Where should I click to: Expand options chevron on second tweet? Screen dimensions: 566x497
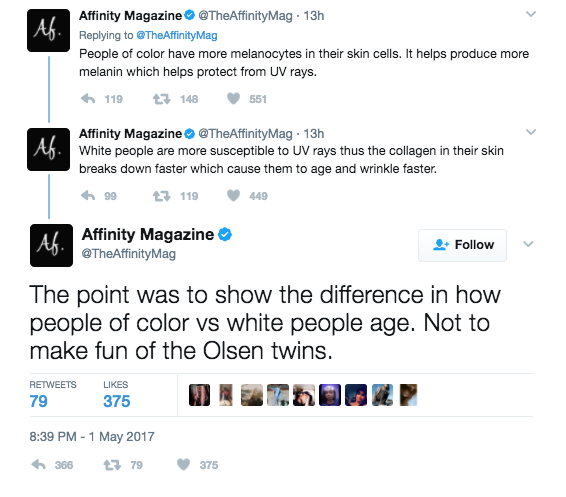(531, 132)
